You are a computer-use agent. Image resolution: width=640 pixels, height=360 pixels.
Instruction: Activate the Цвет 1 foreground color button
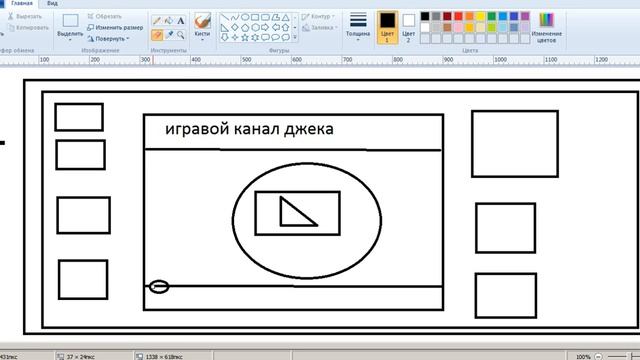pos(387,27)
